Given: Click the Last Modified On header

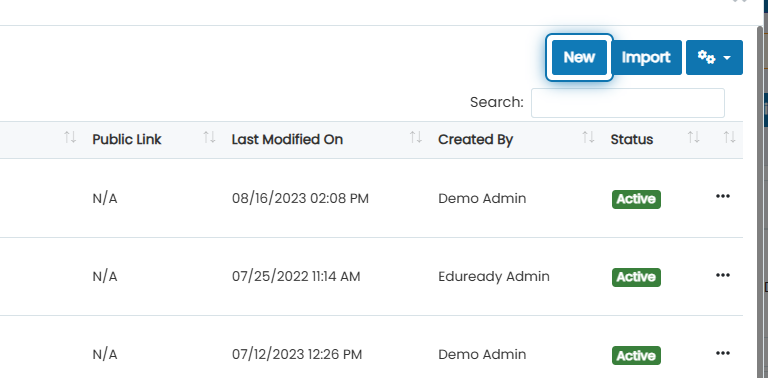Looking at the screenshot, I should point(287,140).
